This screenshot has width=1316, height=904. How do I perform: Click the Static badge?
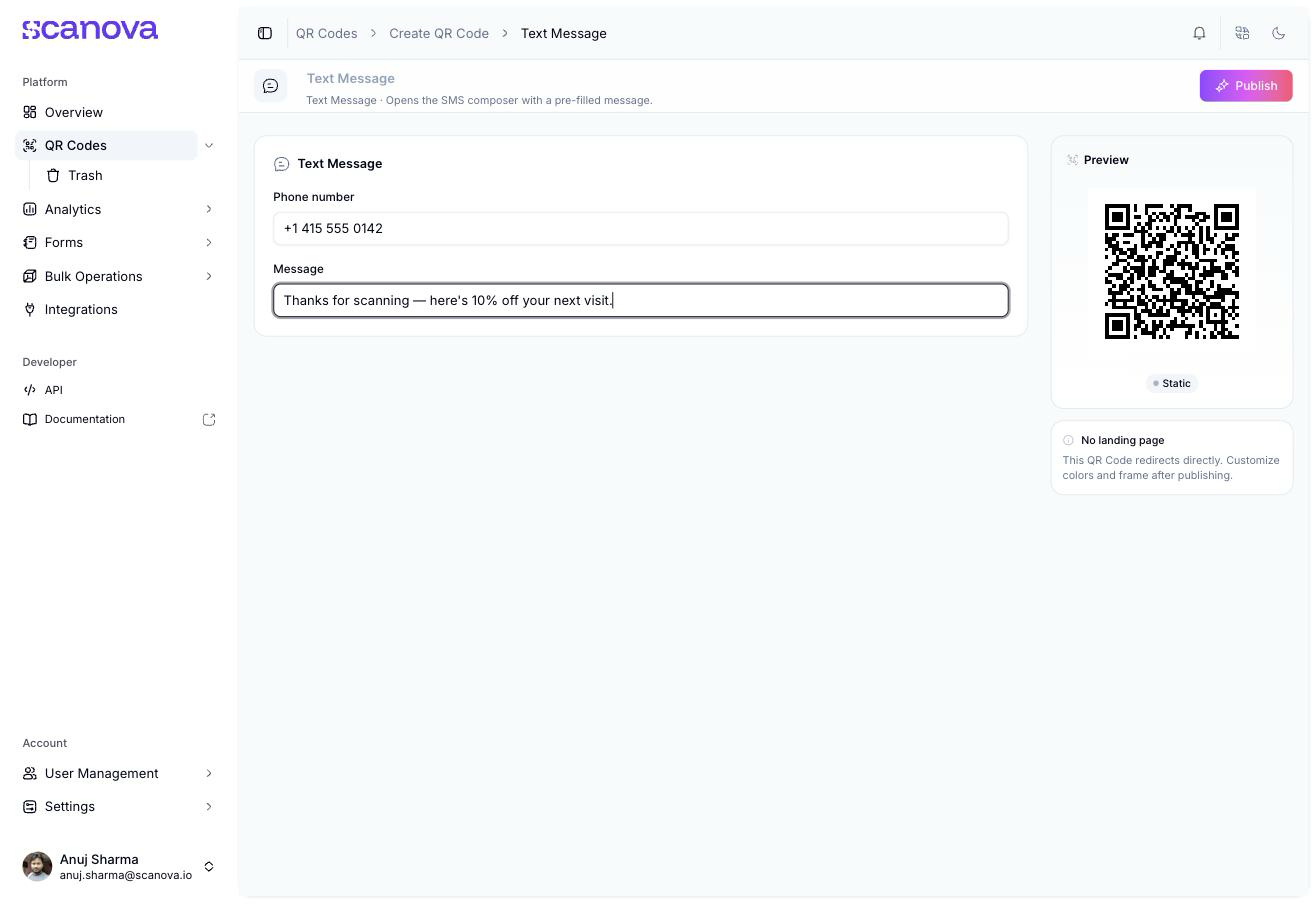pos(1172,383)
